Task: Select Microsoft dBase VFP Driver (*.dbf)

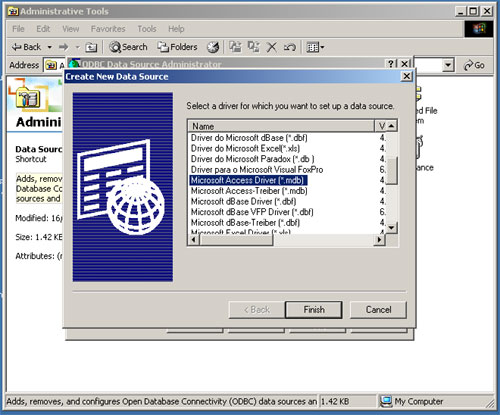Action: coord(252,212)
